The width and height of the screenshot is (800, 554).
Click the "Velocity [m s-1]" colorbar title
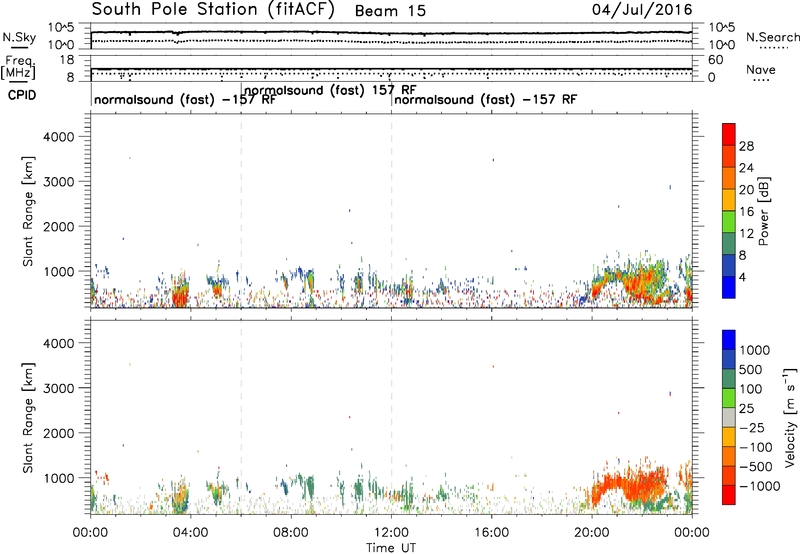pos(790,417)
